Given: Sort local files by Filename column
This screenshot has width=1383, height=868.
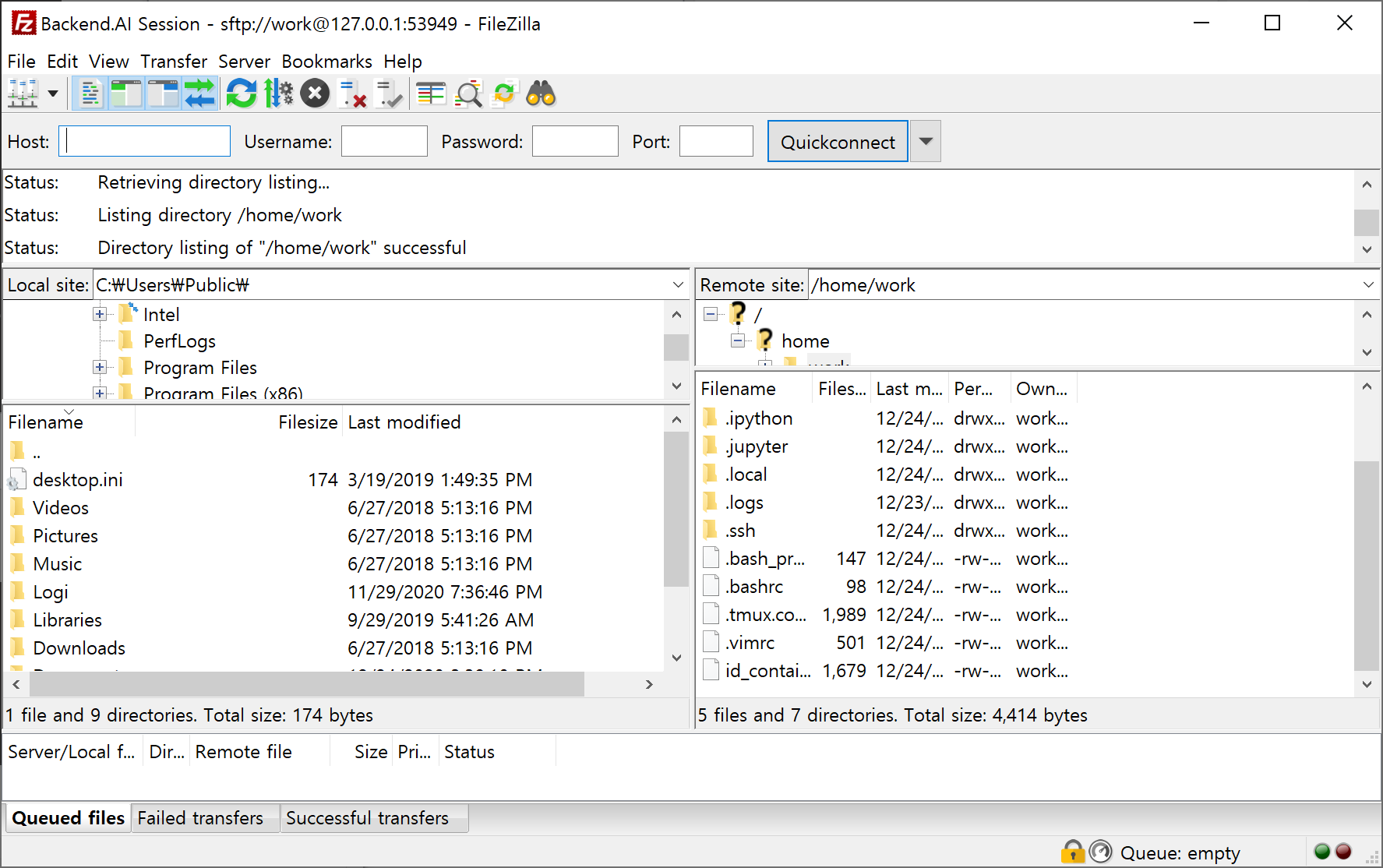Looking at the screenshot, I should (69, 422).
